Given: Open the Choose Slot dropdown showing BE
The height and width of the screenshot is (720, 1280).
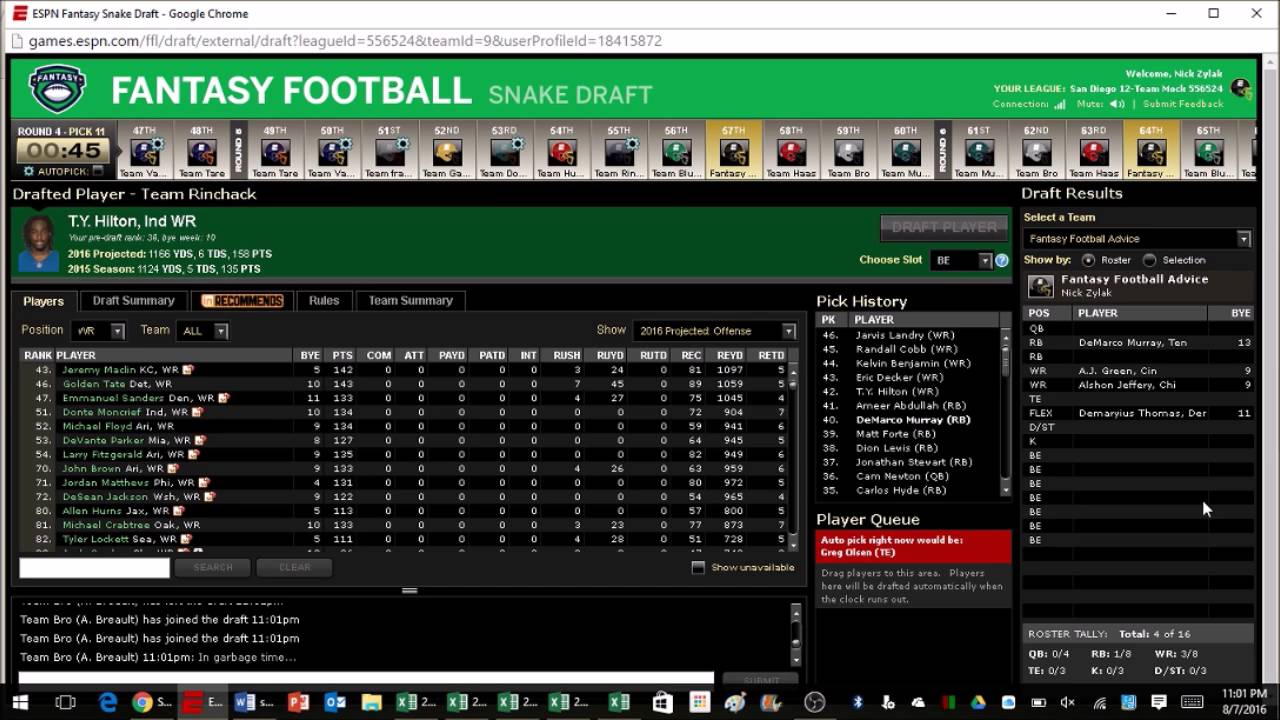Looking at the screenshot, I should [x=960, y=260].
